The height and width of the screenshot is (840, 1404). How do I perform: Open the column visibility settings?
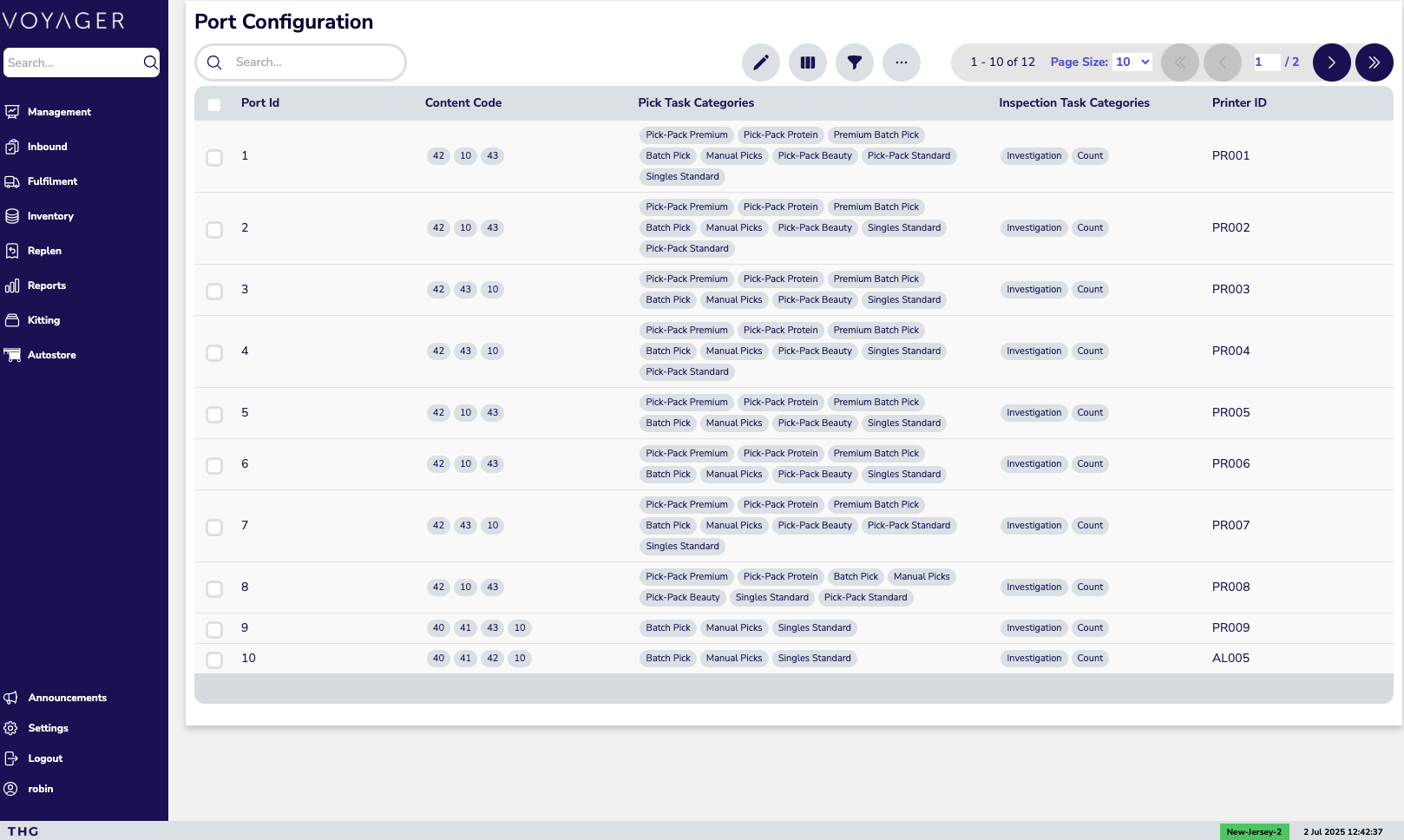click(x=808, y=62)
